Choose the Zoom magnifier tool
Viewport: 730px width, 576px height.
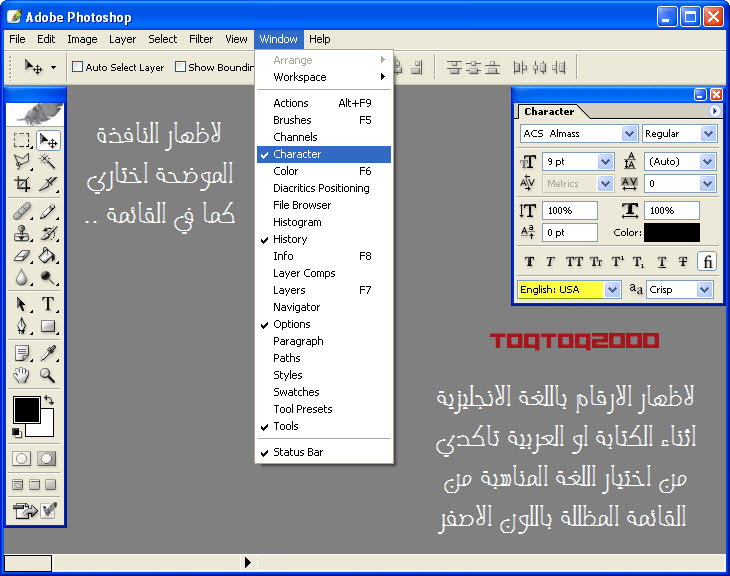click(47, 375)
